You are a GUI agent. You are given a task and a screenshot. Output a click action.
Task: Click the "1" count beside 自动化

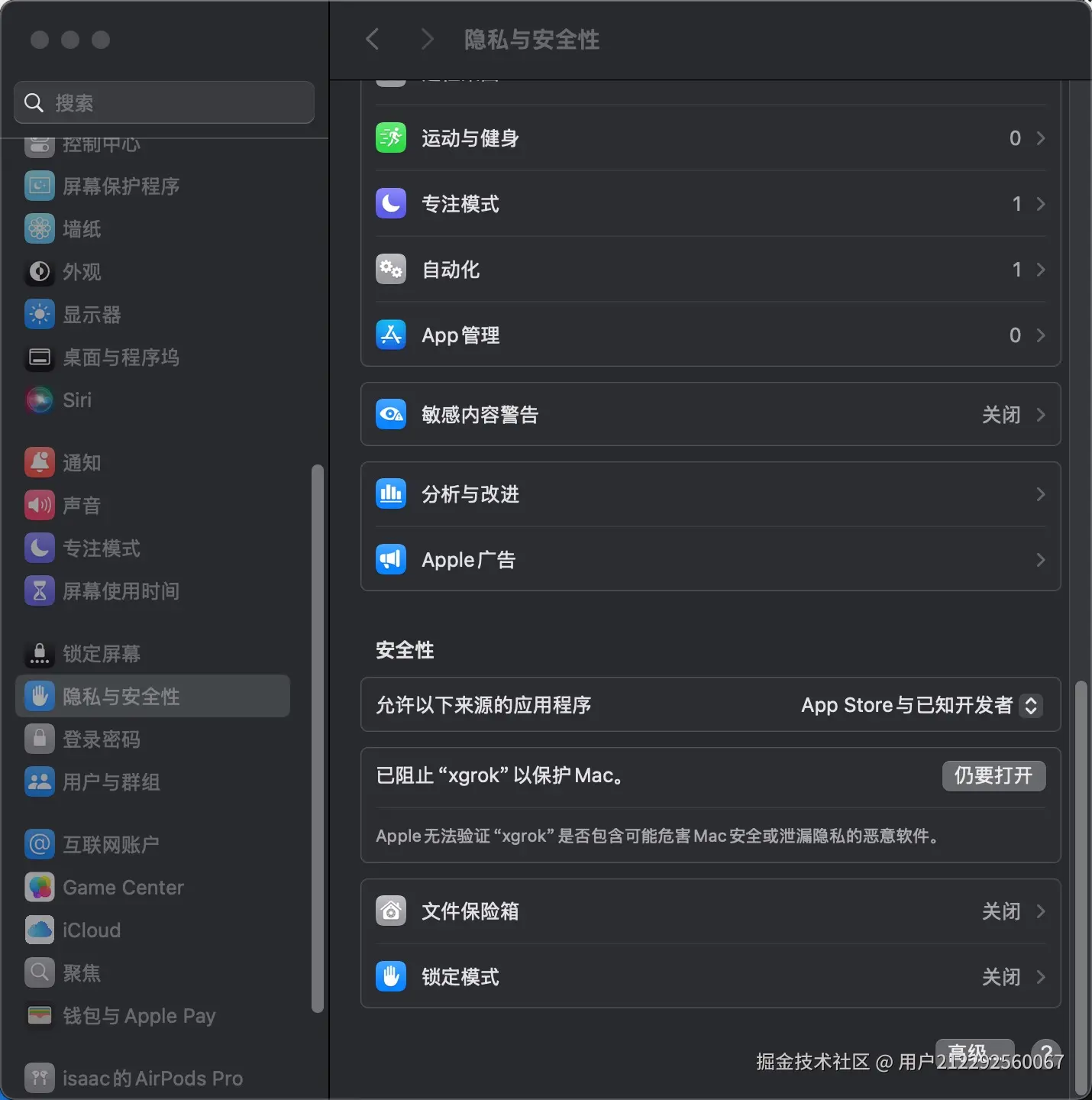(x=1016, y=270)
